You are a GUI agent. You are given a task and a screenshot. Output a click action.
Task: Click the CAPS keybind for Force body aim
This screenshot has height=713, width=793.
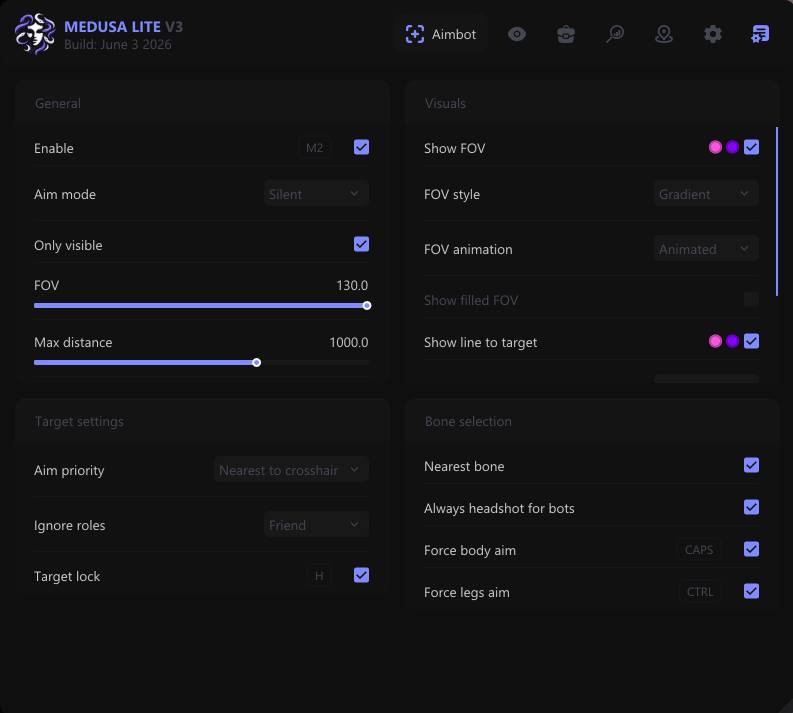pyautogui.click(x=699, y=550)
